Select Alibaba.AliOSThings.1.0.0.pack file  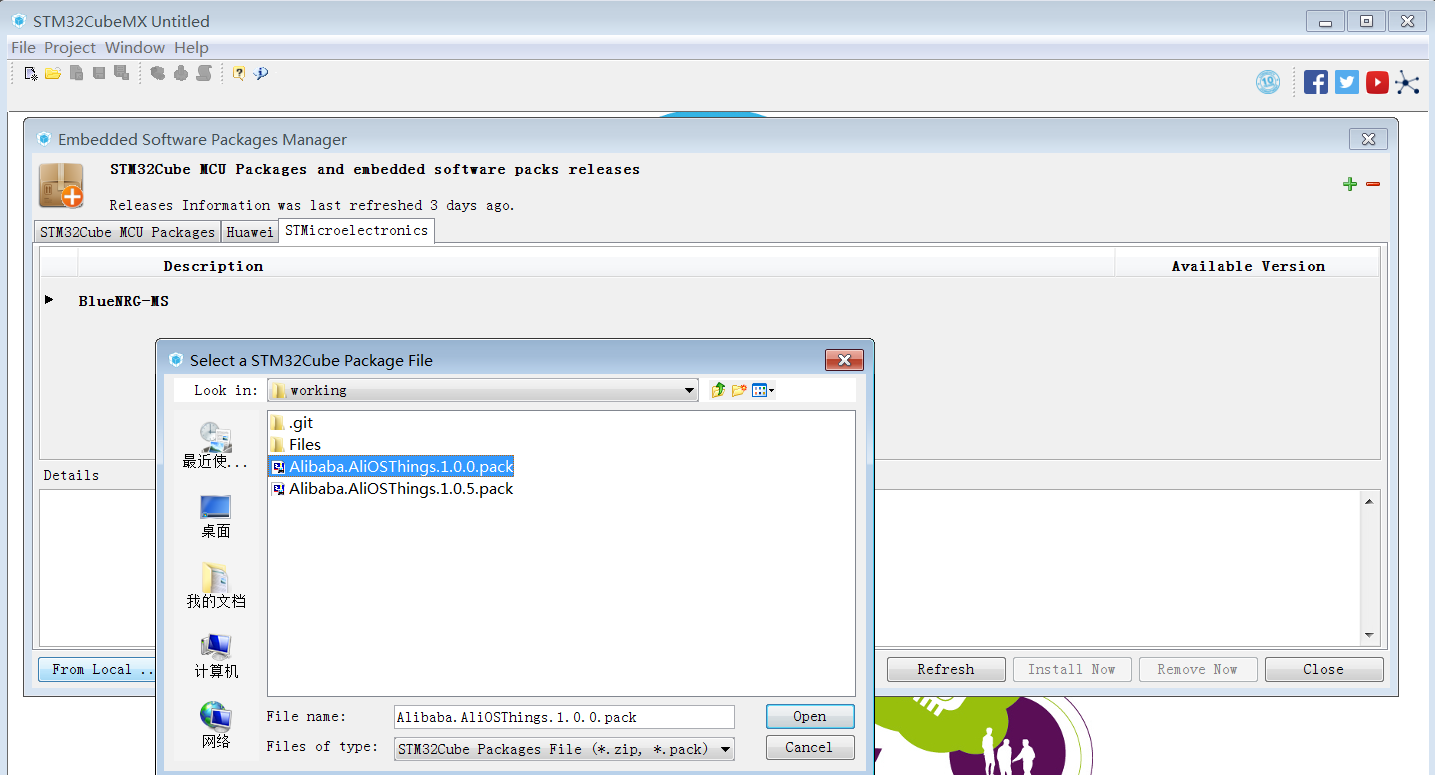392,467
